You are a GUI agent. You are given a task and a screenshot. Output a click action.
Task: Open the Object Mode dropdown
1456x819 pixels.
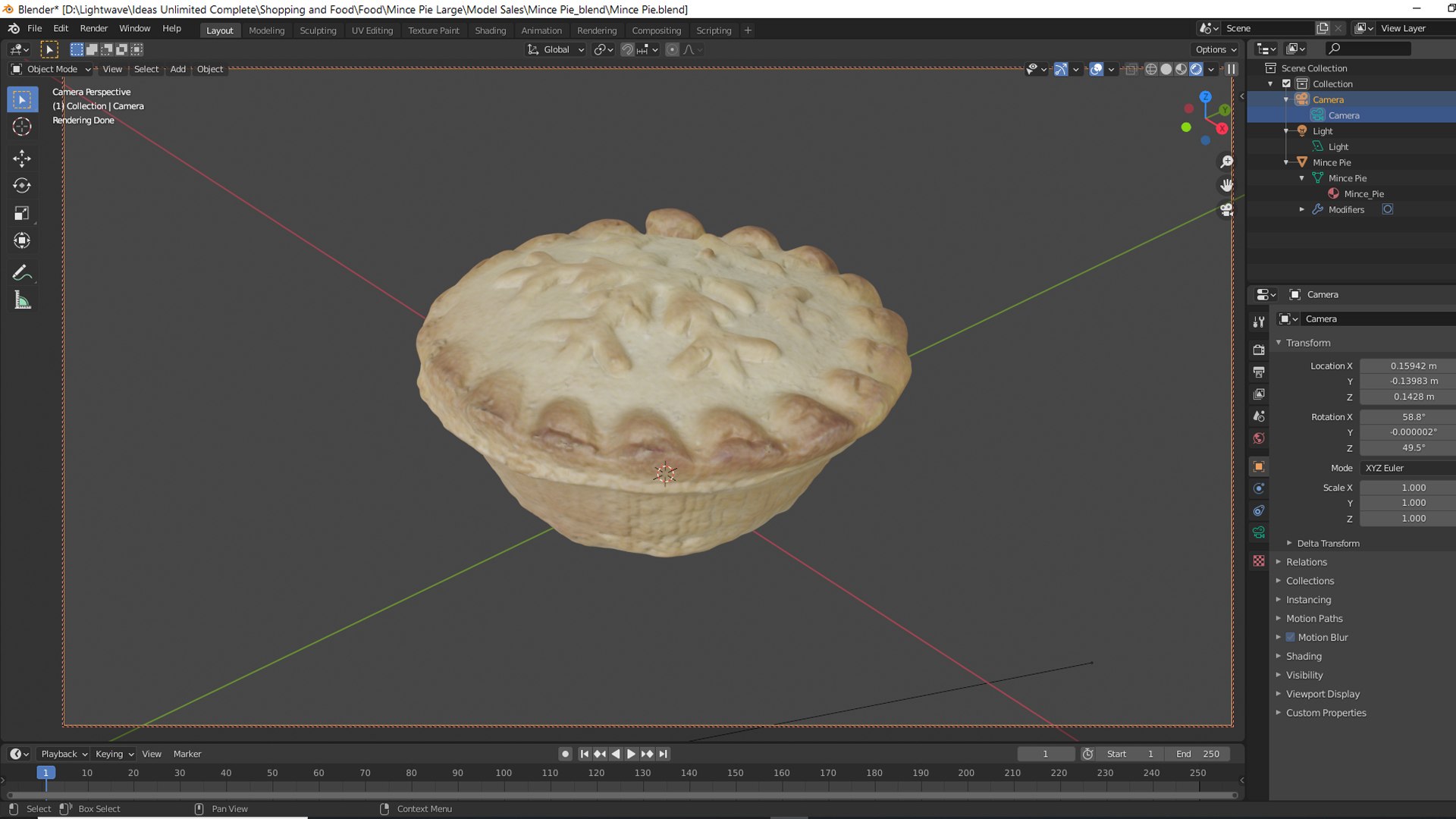click(x=51, y=69)
